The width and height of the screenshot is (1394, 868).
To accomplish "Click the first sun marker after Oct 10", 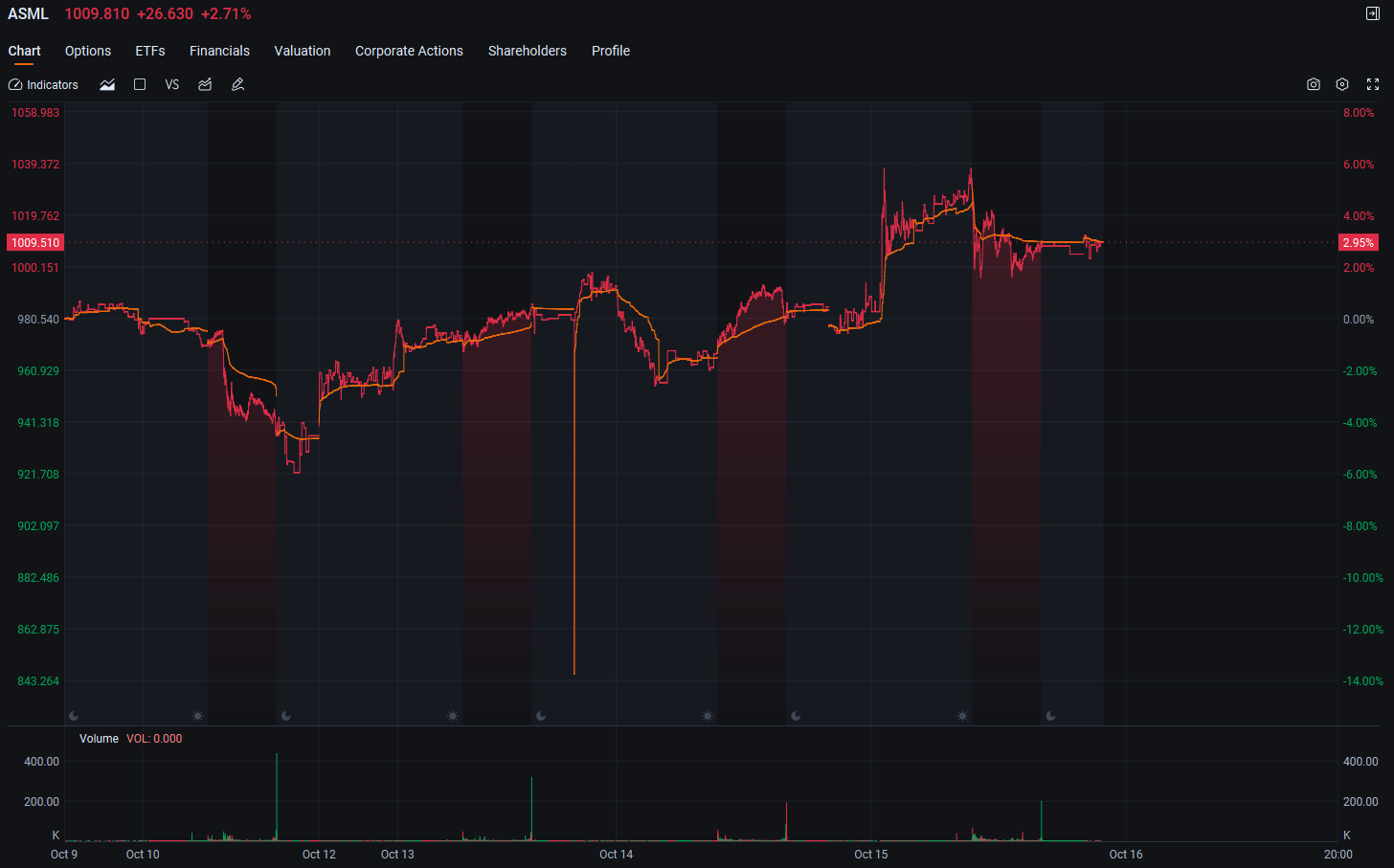I will [x=197, y=716].
